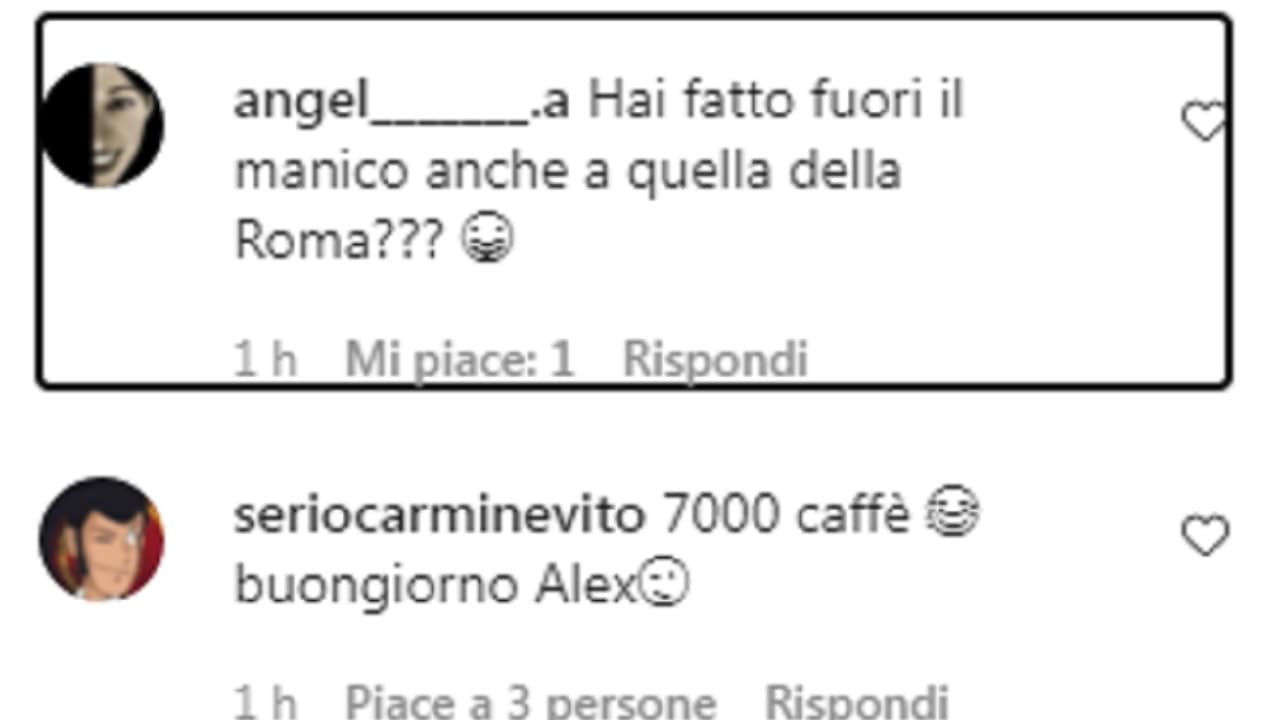Image resolution: width=1280 pixels, height=720 pixels.
Task: Click the '1 h' timestamp under angel's comment
Action: (x=265, y=360)
